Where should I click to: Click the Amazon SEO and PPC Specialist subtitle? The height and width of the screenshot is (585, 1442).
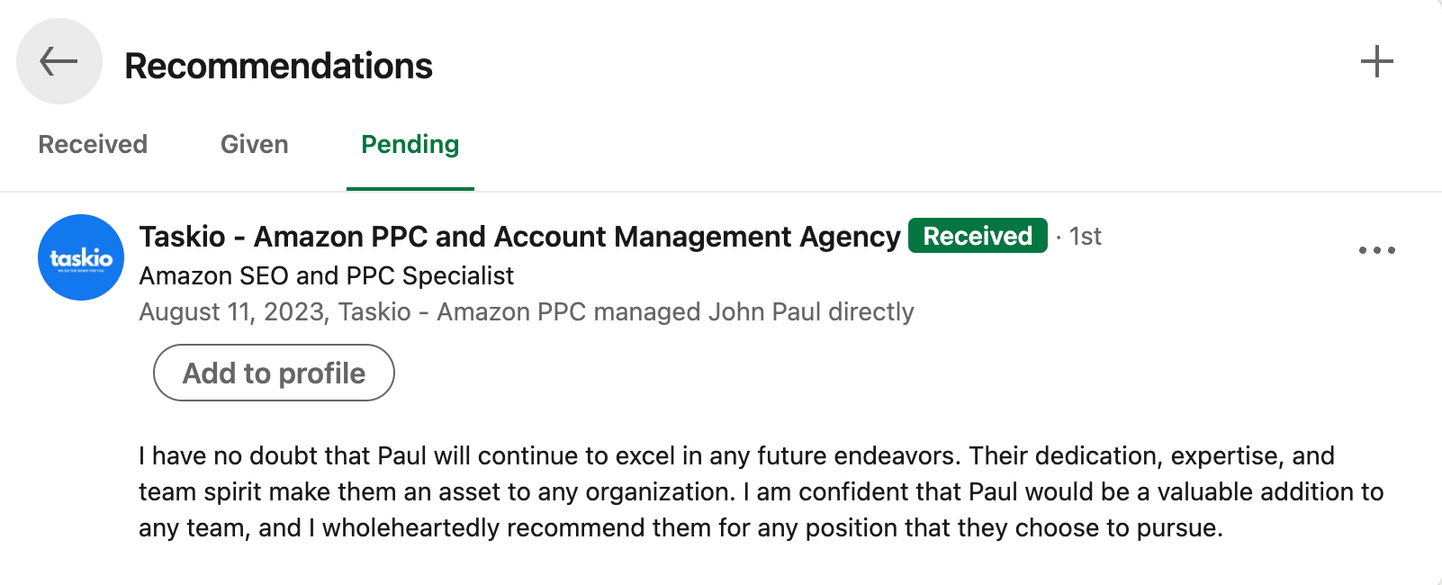tap(326, 275)
